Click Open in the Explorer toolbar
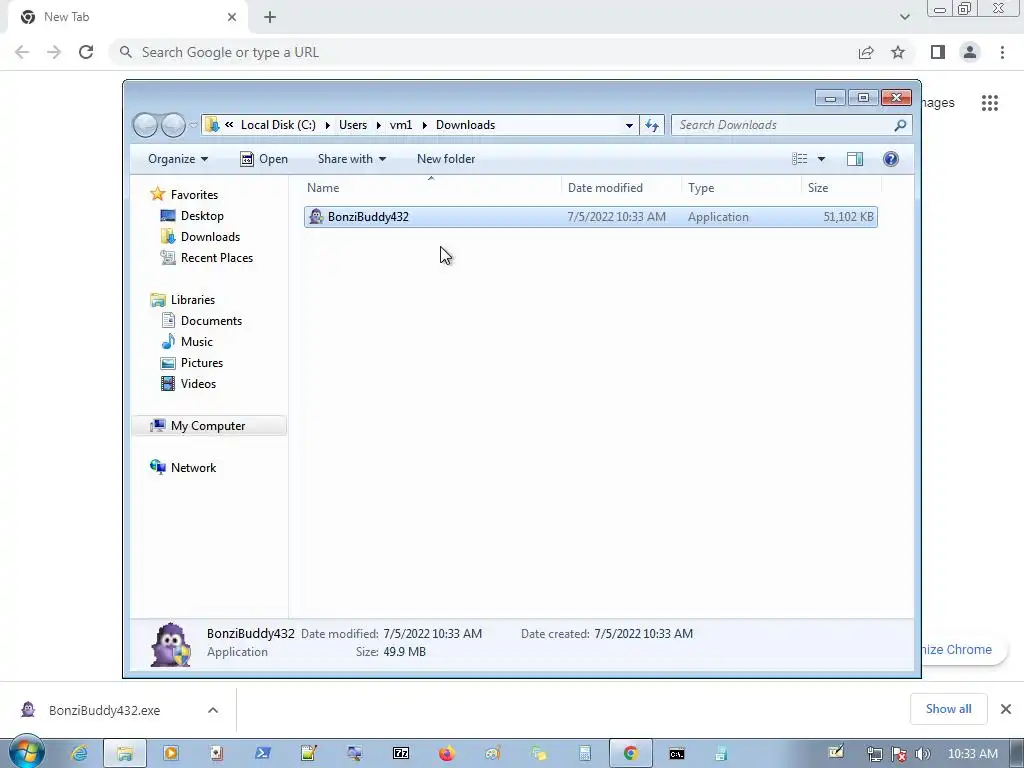The image size is (1024, 768). pyautogui.click(x=264, y=159)
